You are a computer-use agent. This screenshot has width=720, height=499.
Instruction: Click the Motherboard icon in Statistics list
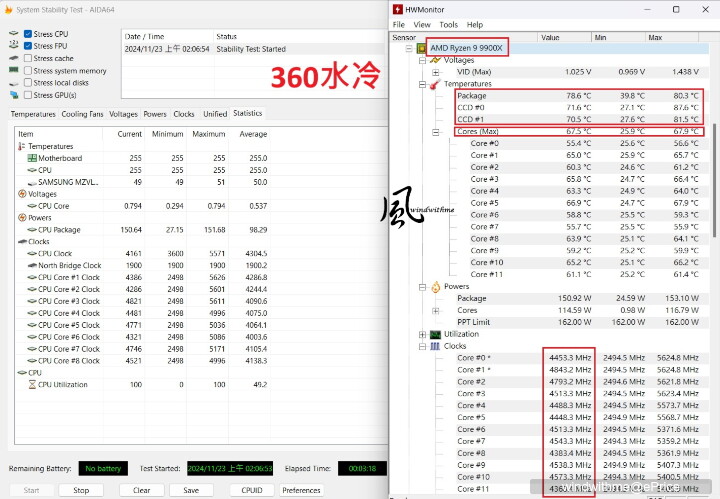(32, 158)
